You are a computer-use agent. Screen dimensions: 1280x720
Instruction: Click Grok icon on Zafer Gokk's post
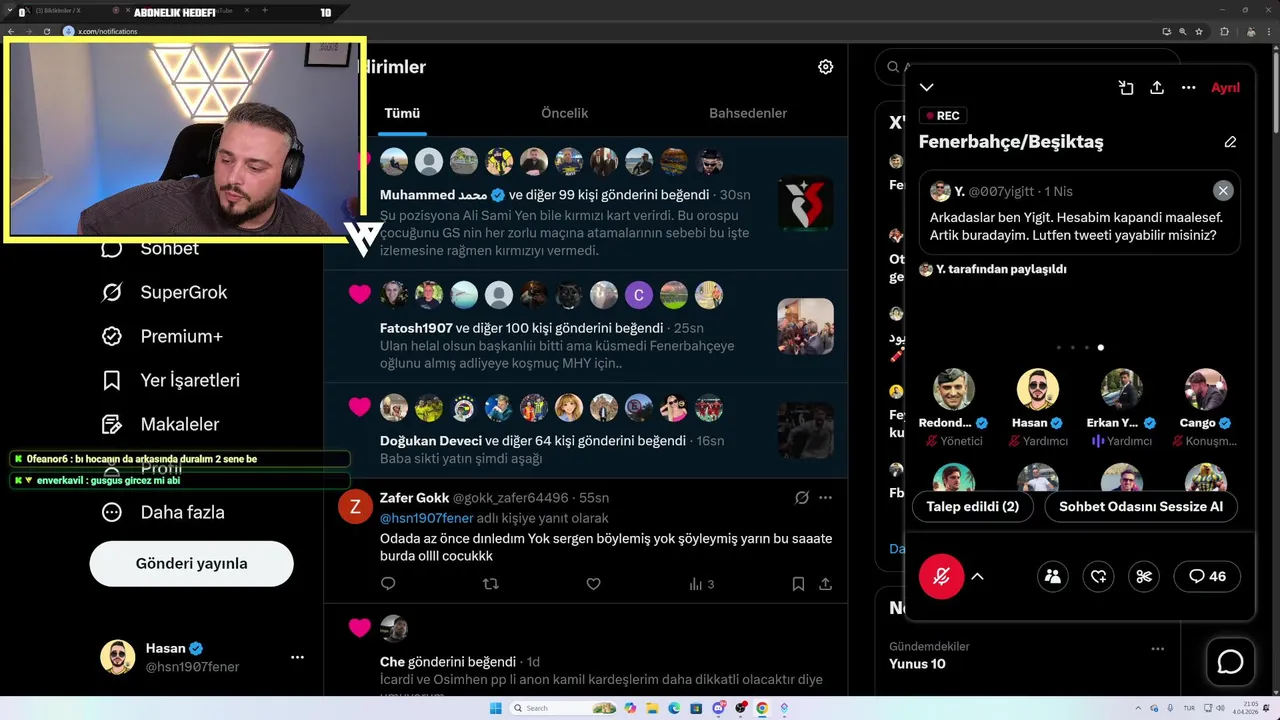tap(801, 497)
